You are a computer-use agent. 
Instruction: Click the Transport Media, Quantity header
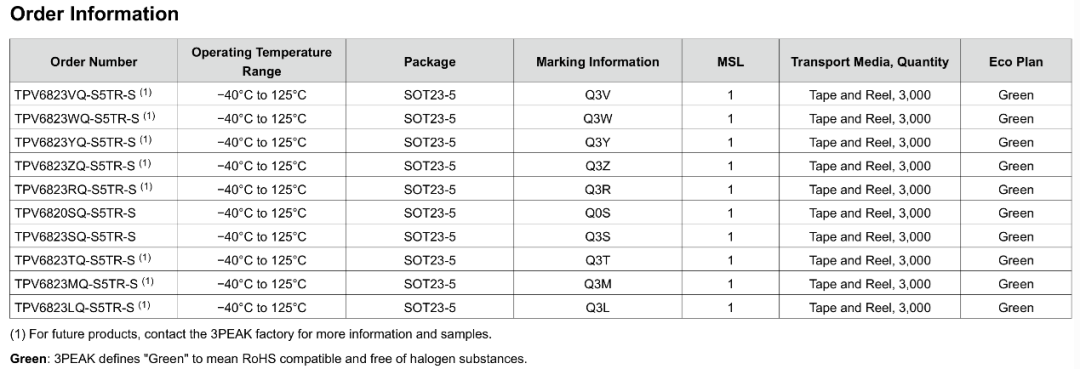pyautogui.click(x=870, y=62)
